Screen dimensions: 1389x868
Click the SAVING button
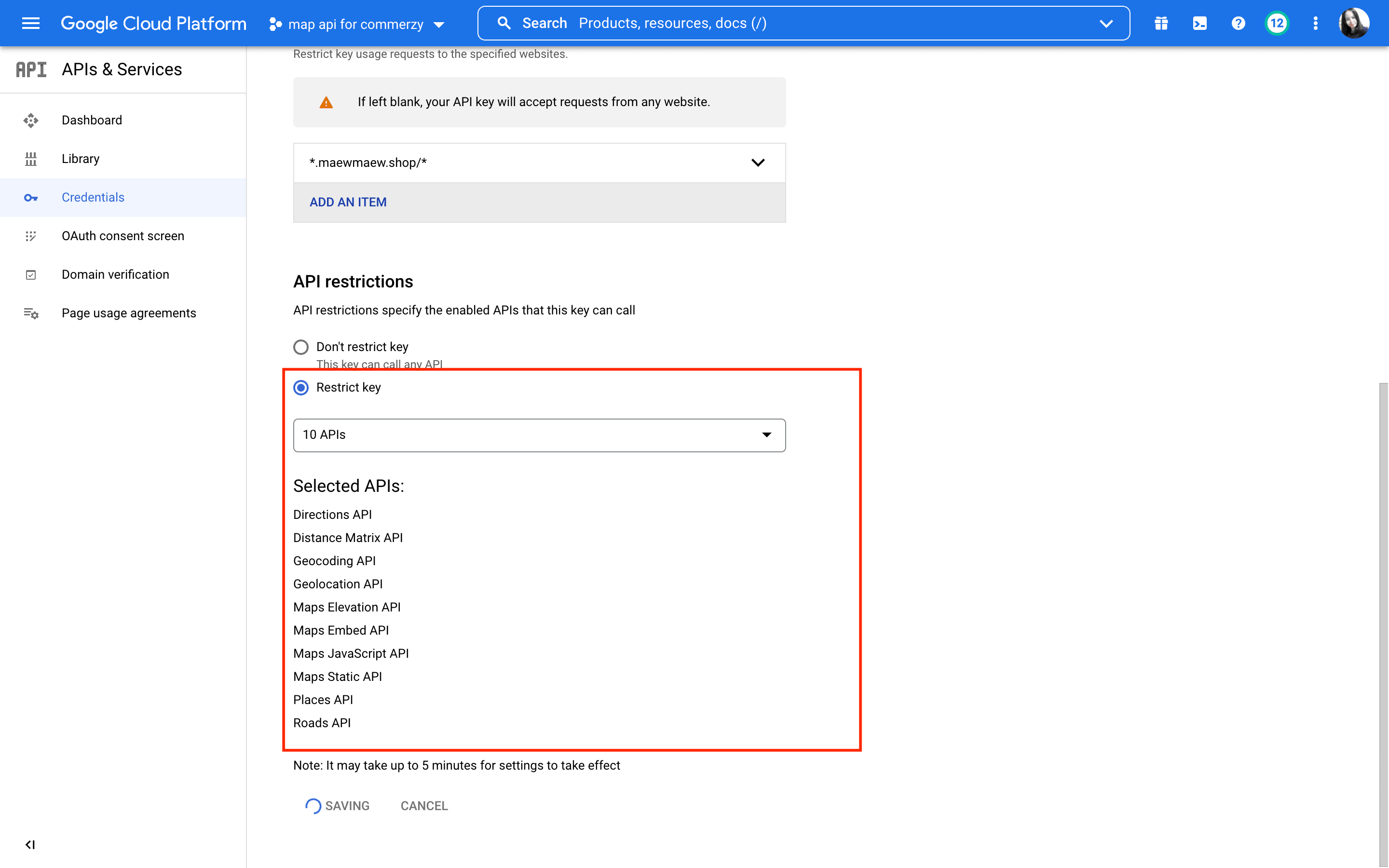(337, 806)
